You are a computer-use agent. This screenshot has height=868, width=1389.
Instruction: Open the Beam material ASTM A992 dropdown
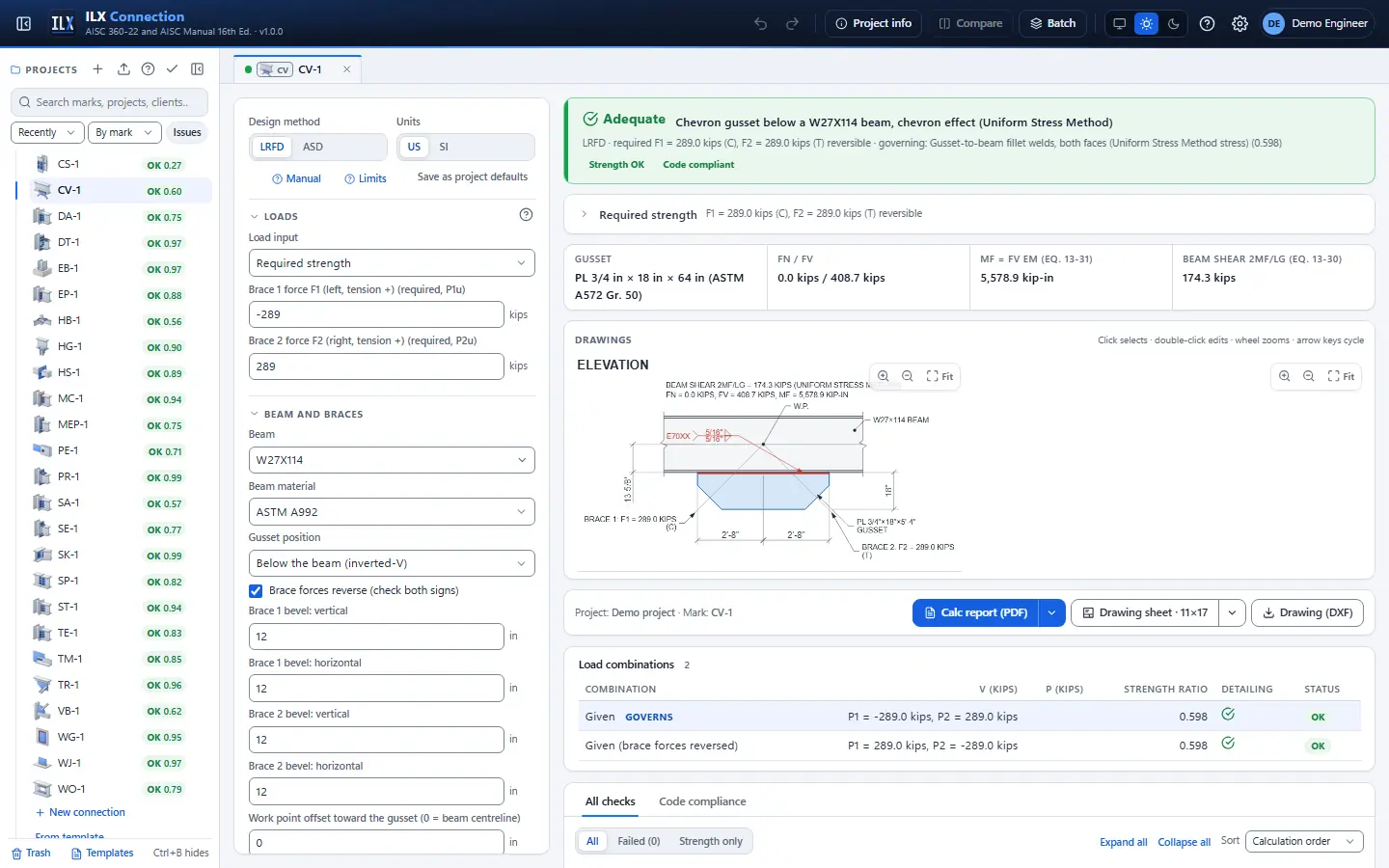click(x=392, y=512)
